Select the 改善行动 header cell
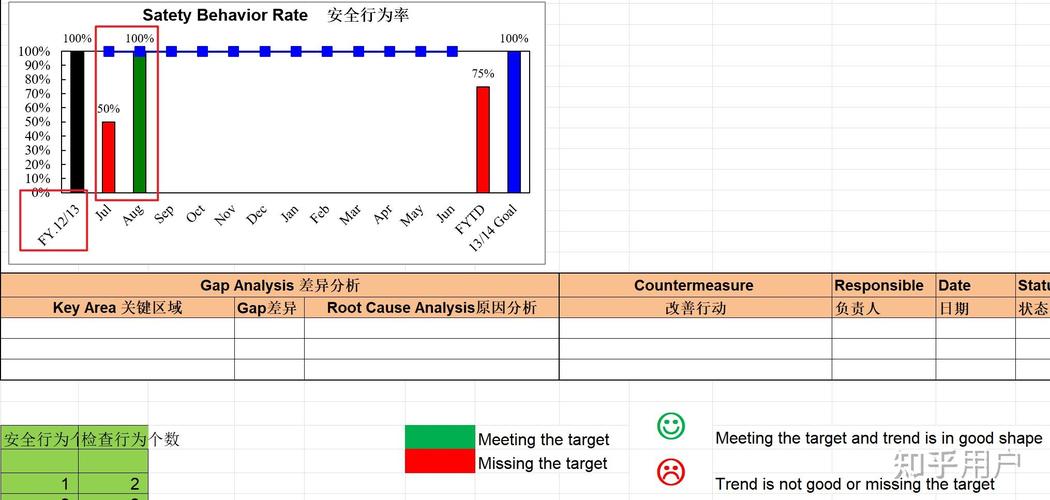Viewport: 1050px width, 500px height. [696, 307]
